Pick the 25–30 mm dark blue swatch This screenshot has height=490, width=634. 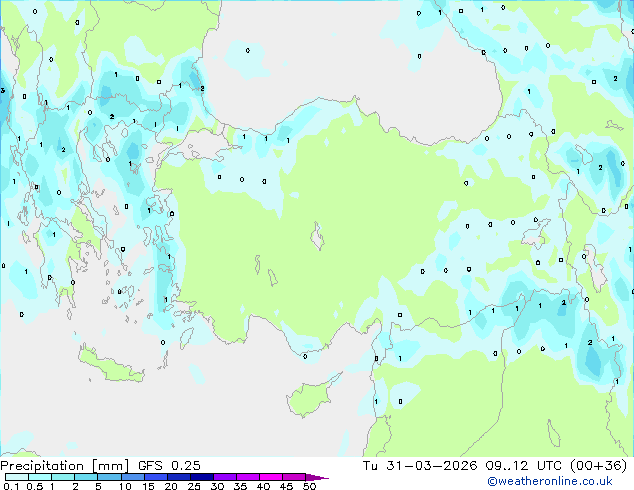[202, 477]
